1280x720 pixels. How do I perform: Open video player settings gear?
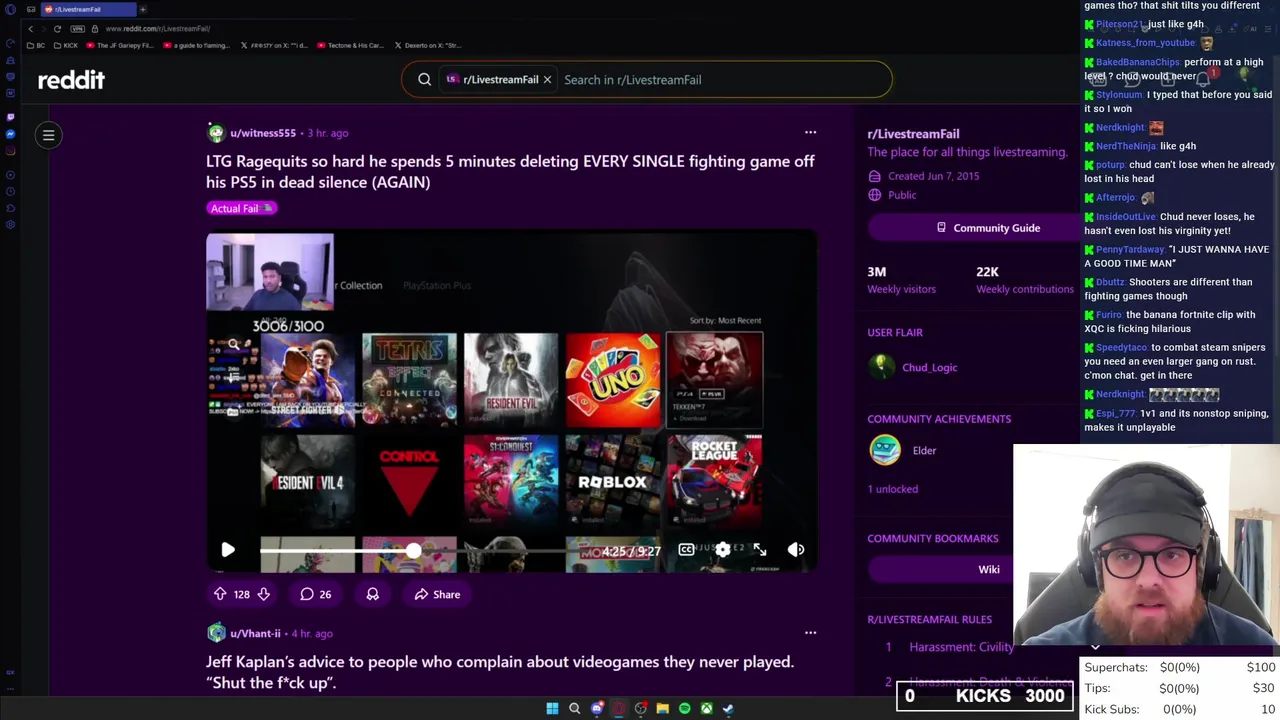click(x=723, y=550)
